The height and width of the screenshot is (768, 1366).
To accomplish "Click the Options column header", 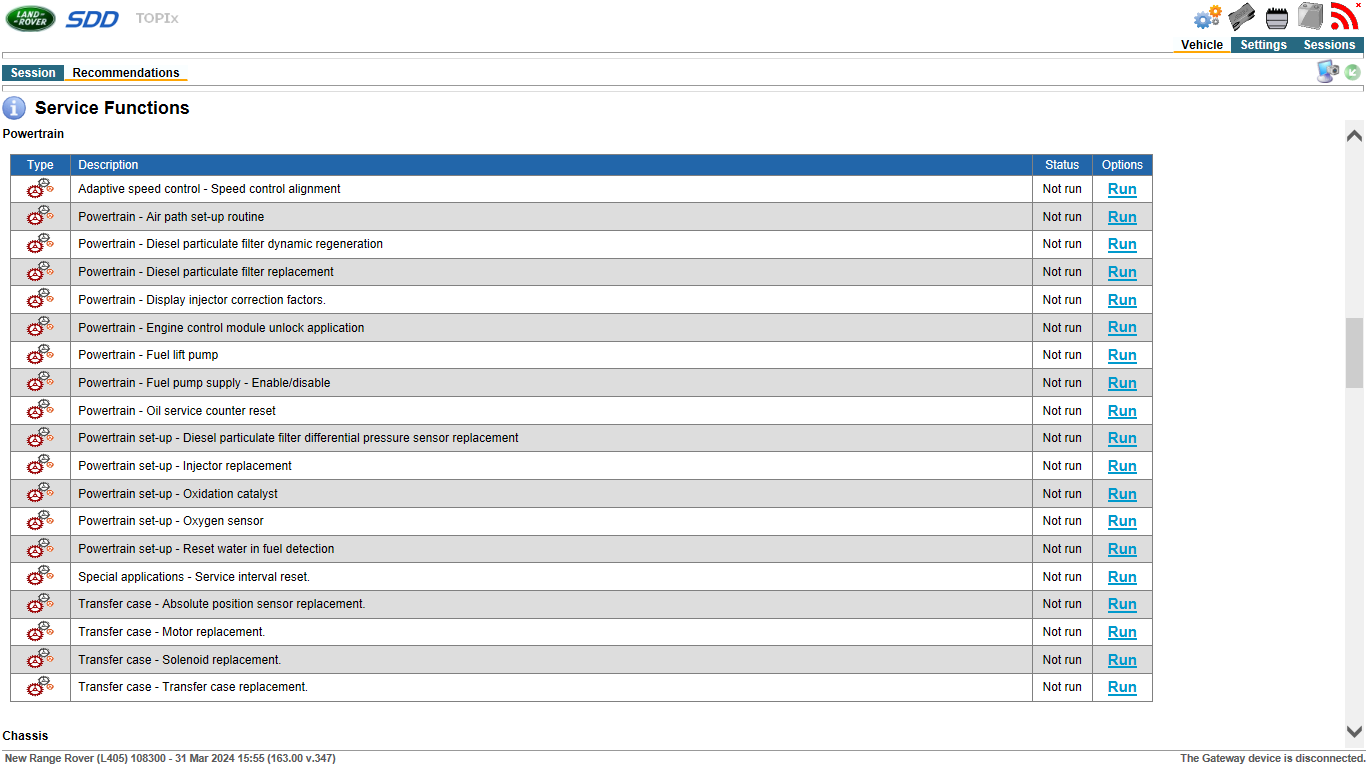I will pyautogui.click(x=1122, y=165).
